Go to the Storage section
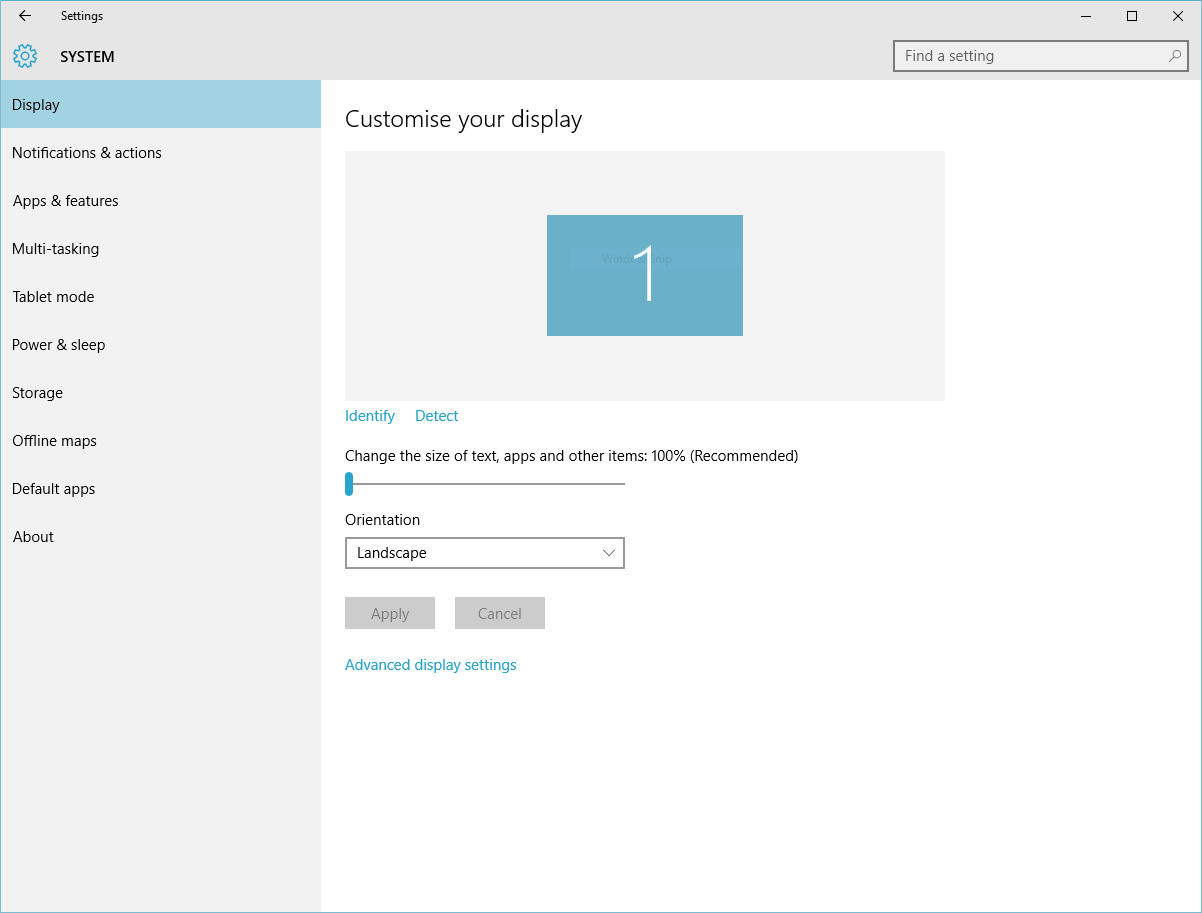 click(x=160, y=392)
